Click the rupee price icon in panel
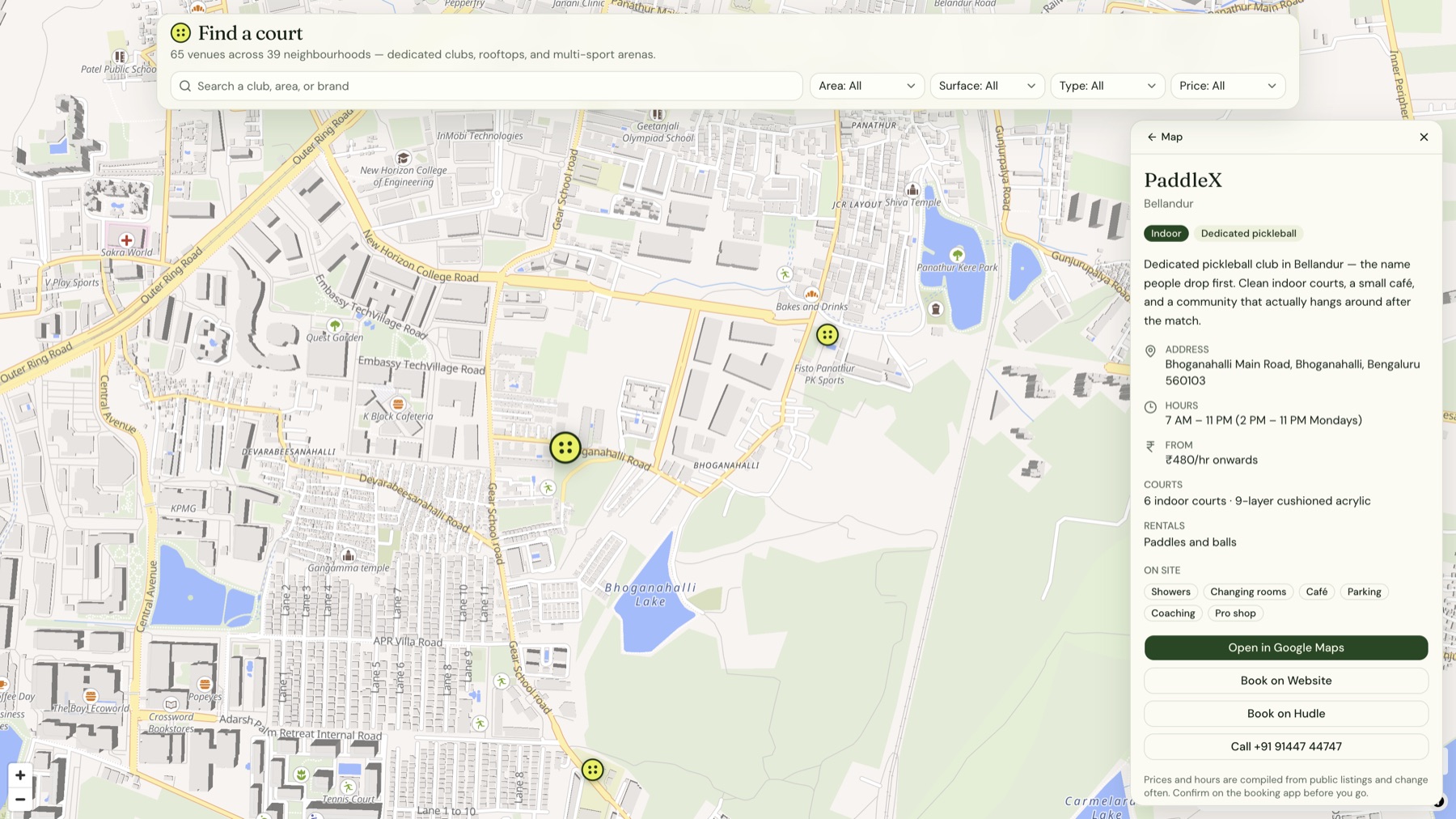The height and width of the screenshot is (819, 1456). coord(1150,446)
